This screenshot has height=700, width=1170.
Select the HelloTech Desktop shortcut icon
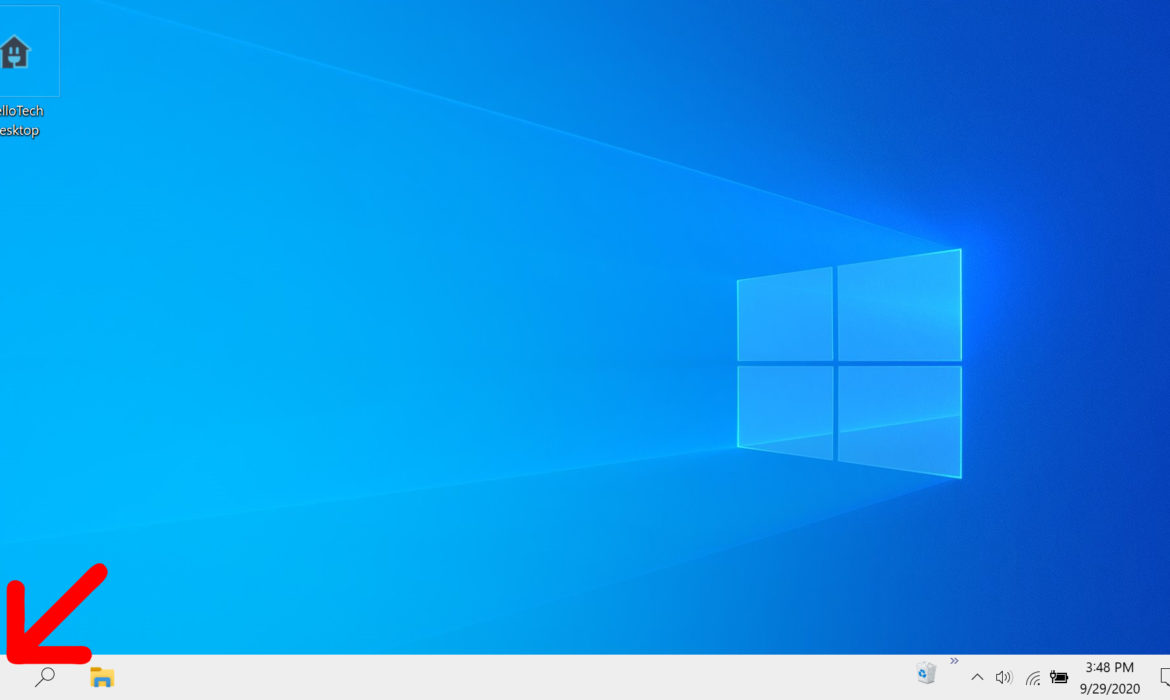(x=15, y=52)
